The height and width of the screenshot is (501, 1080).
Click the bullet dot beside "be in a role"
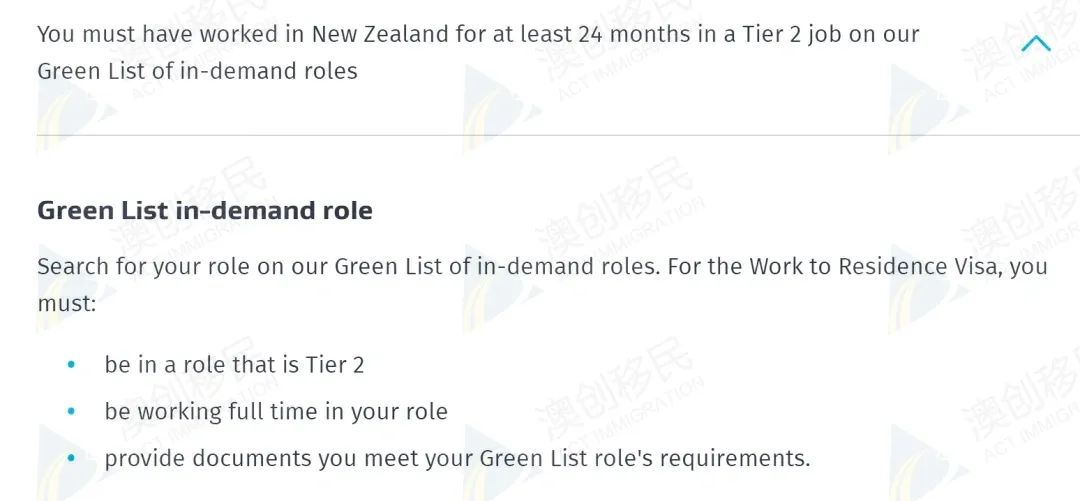point(71,366)
